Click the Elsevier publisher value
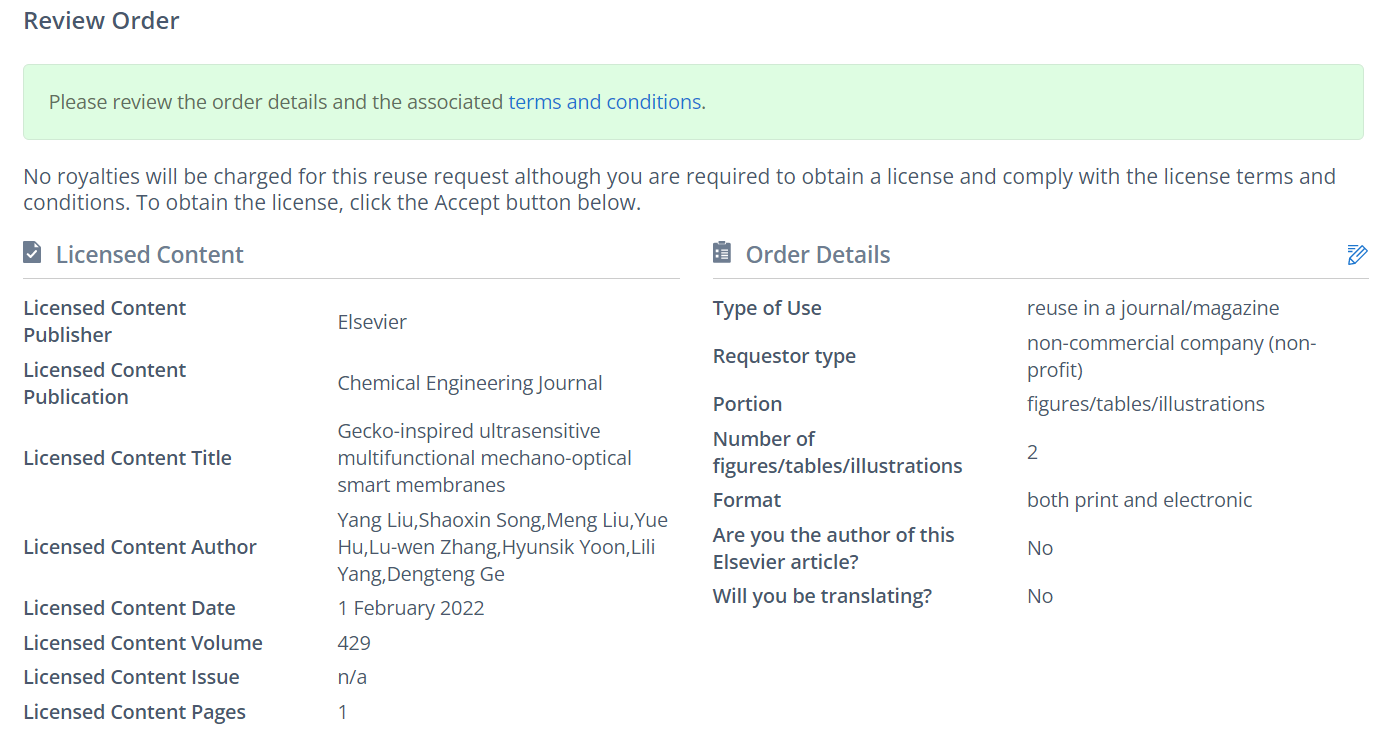The width and height of the screenshot is (1382, 739). pyautogui.click(x=372, y=322)
